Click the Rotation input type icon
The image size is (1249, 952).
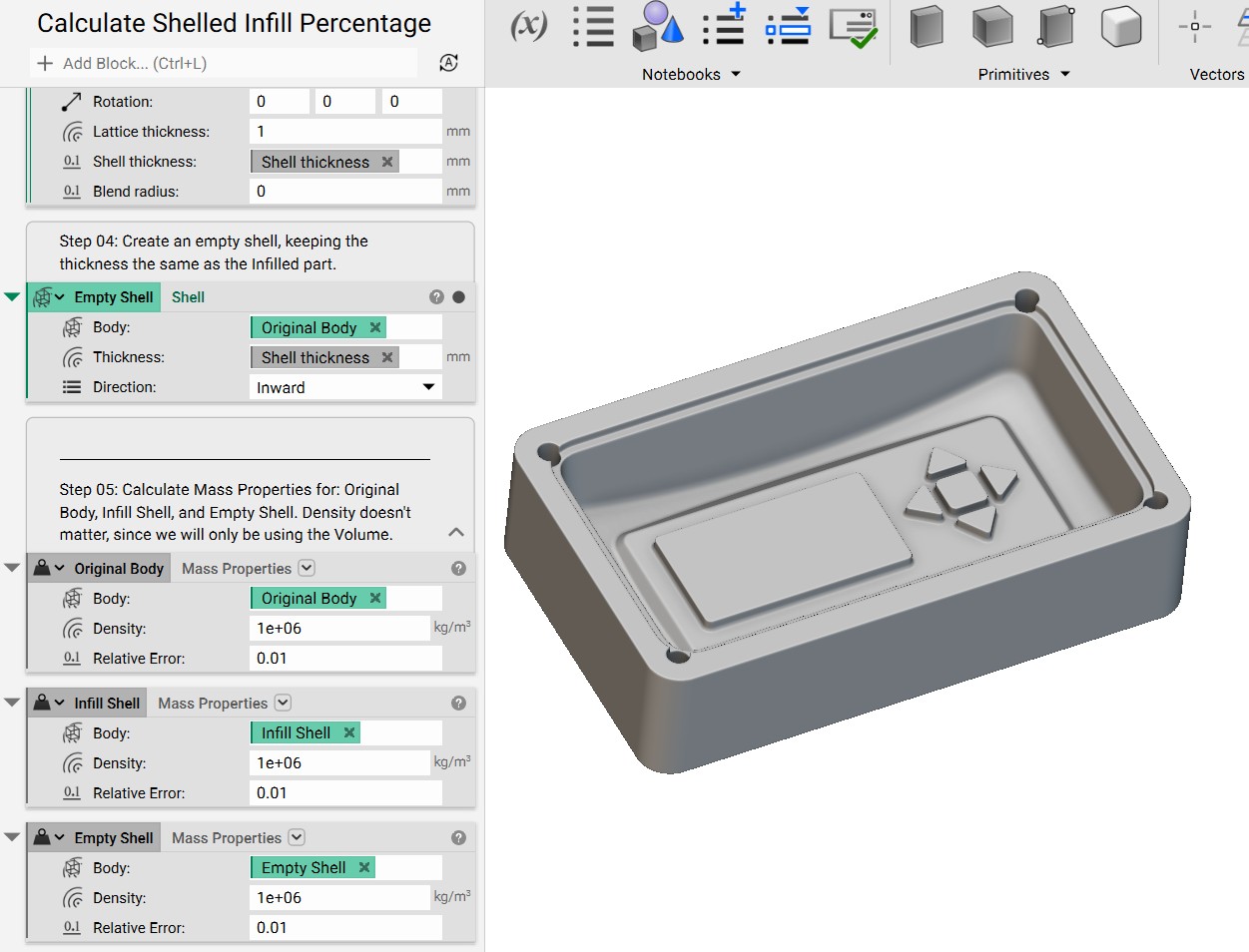tap(72, 102)
